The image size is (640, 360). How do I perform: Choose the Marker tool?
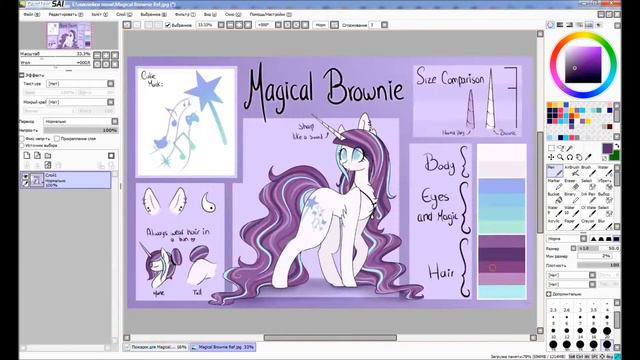554,184
